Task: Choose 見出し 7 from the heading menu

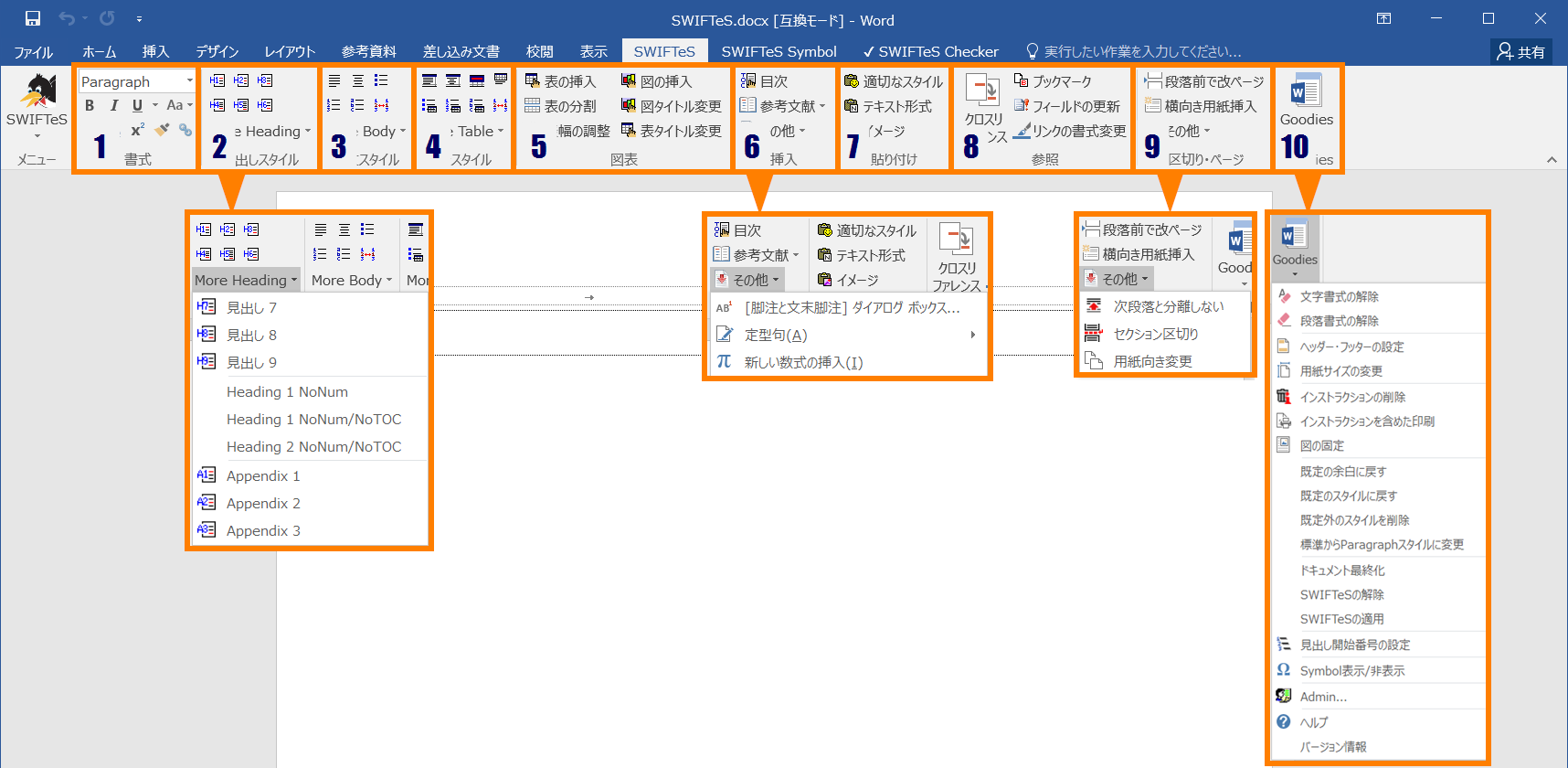Action: tap(310, 307)
